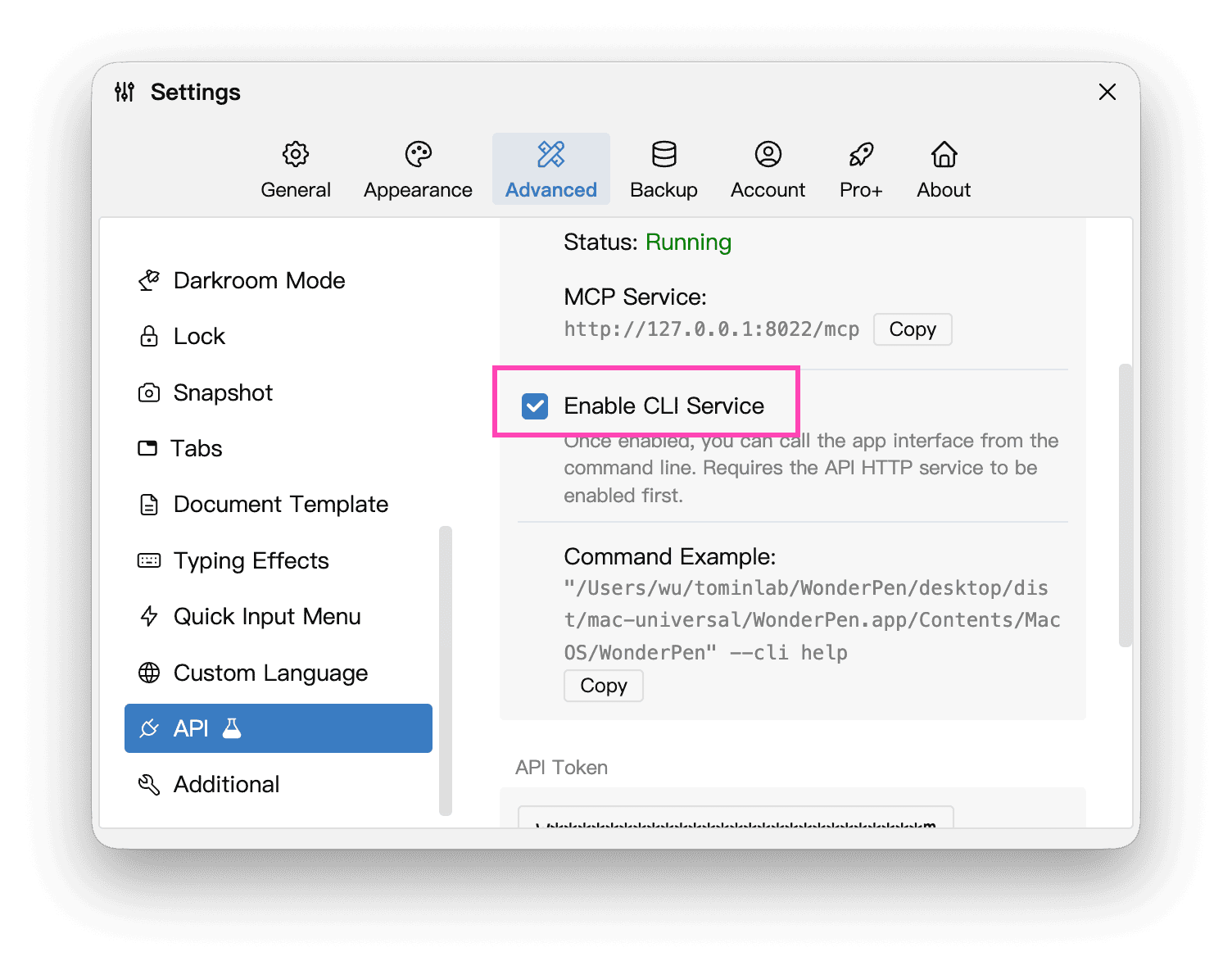This screenshot has height=970, width=1232.
Task: Switch to the About tab label
Action: [x=944, y=190]
